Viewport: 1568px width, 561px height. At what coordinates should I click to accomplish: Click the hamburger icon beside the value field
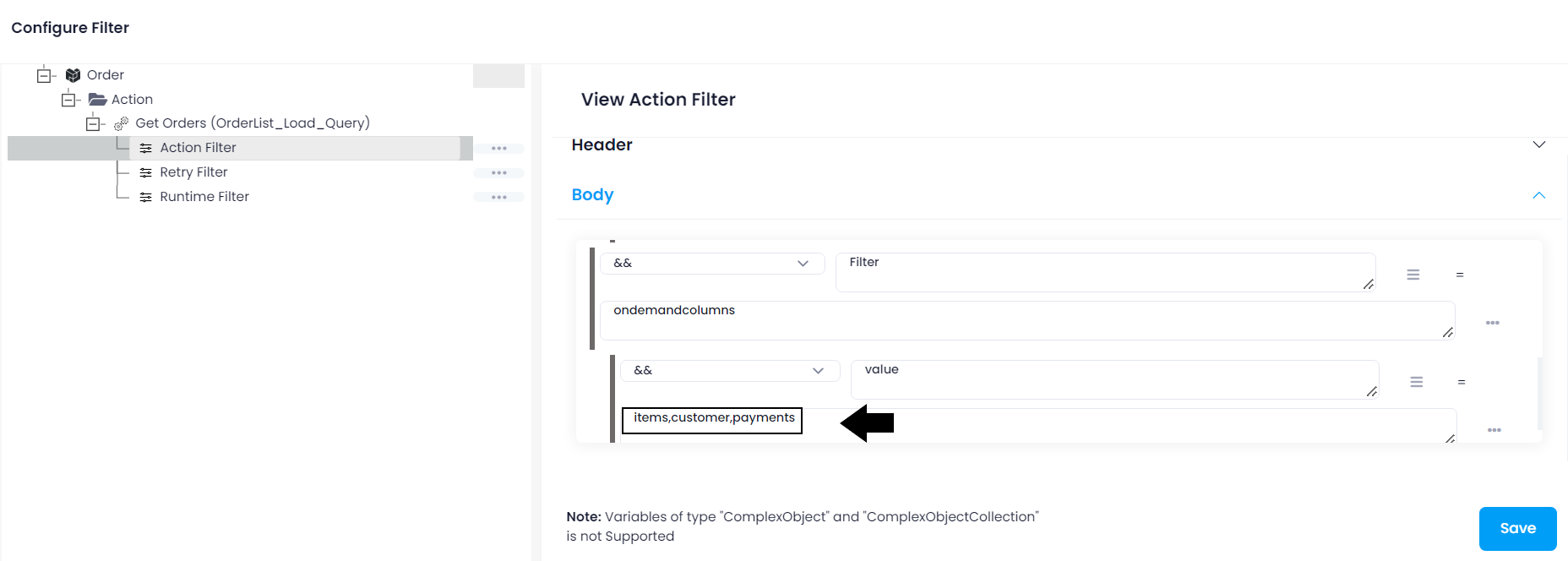pyautogui.click(x=1417, y=382)
